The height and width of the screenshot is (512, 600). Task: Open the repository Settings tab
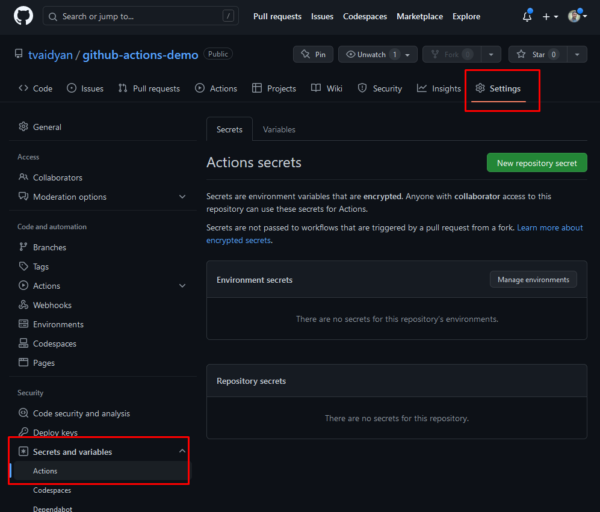coord(498,88)
